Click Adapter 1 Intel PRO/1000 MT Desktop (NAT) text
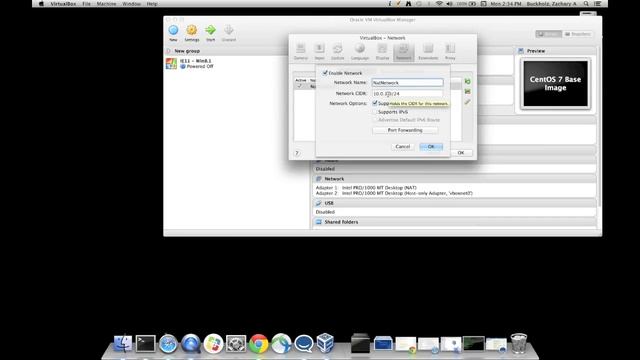This screenshot has height=360, width=640. coord(366,188)
